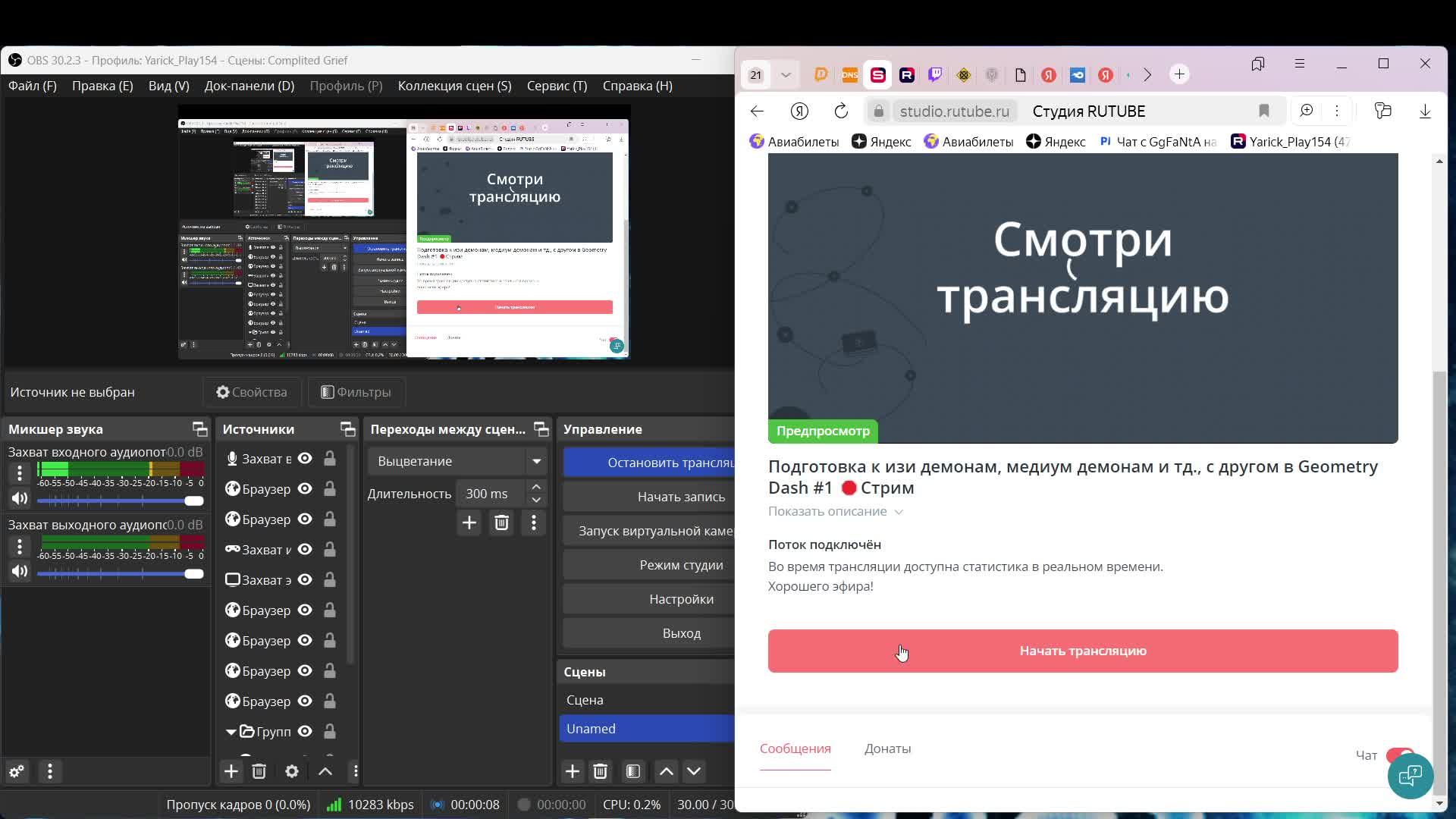
Task: Open audio mixer advanced settings gear
Action: pos(16,771)
